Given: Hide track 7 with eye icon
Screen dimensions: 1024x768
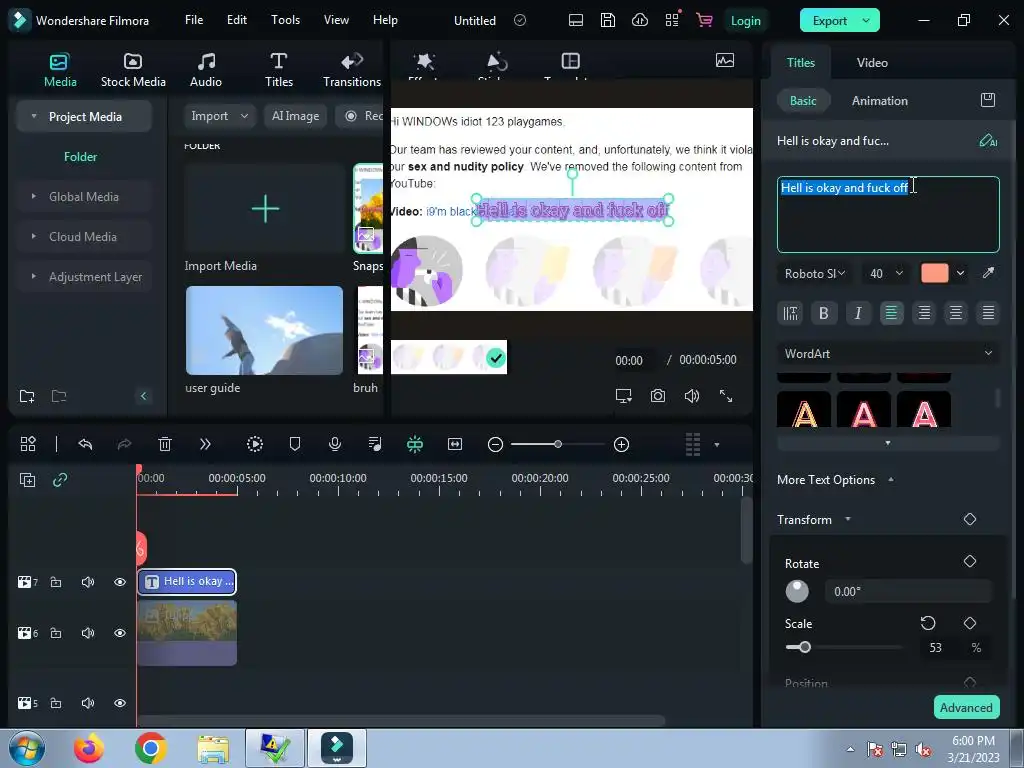Looking at the screenshot, I should [x=120, y=582].
